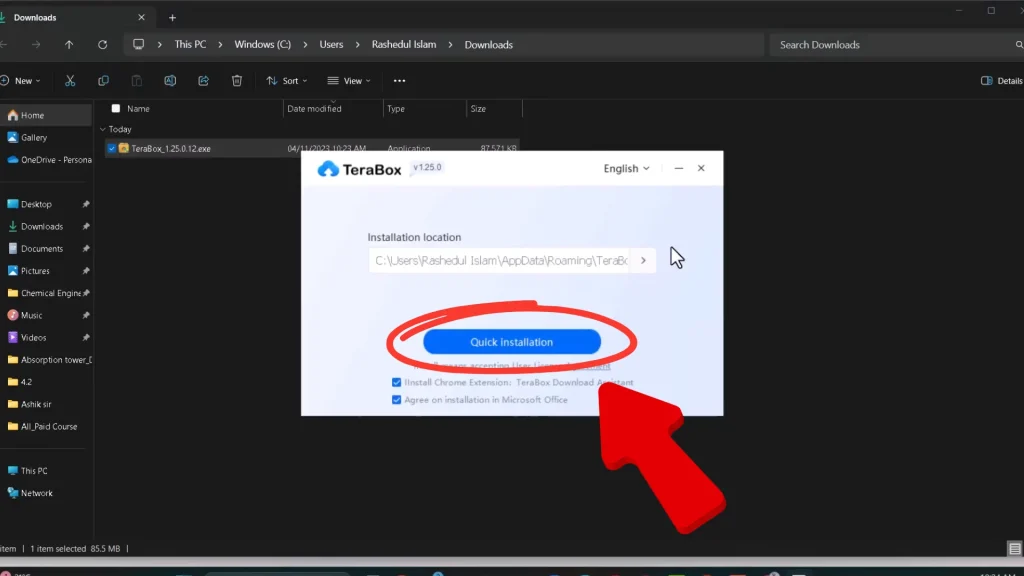Screen dimensions: 1024x576
Task: Click the TeraBox cloud logo
Action: tap(328, 169)
